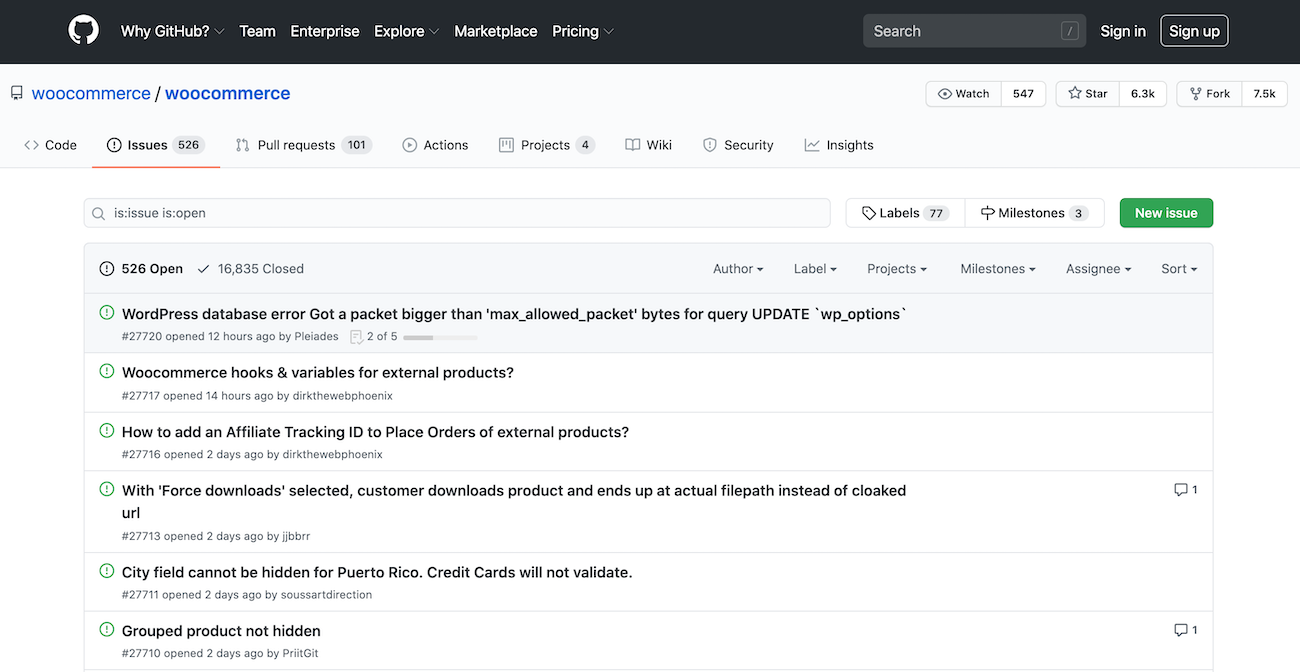This screenshot has height=672, width=1300.
Task: Expand the Pricing dropdown in the header
Action: tap(583, 31)
